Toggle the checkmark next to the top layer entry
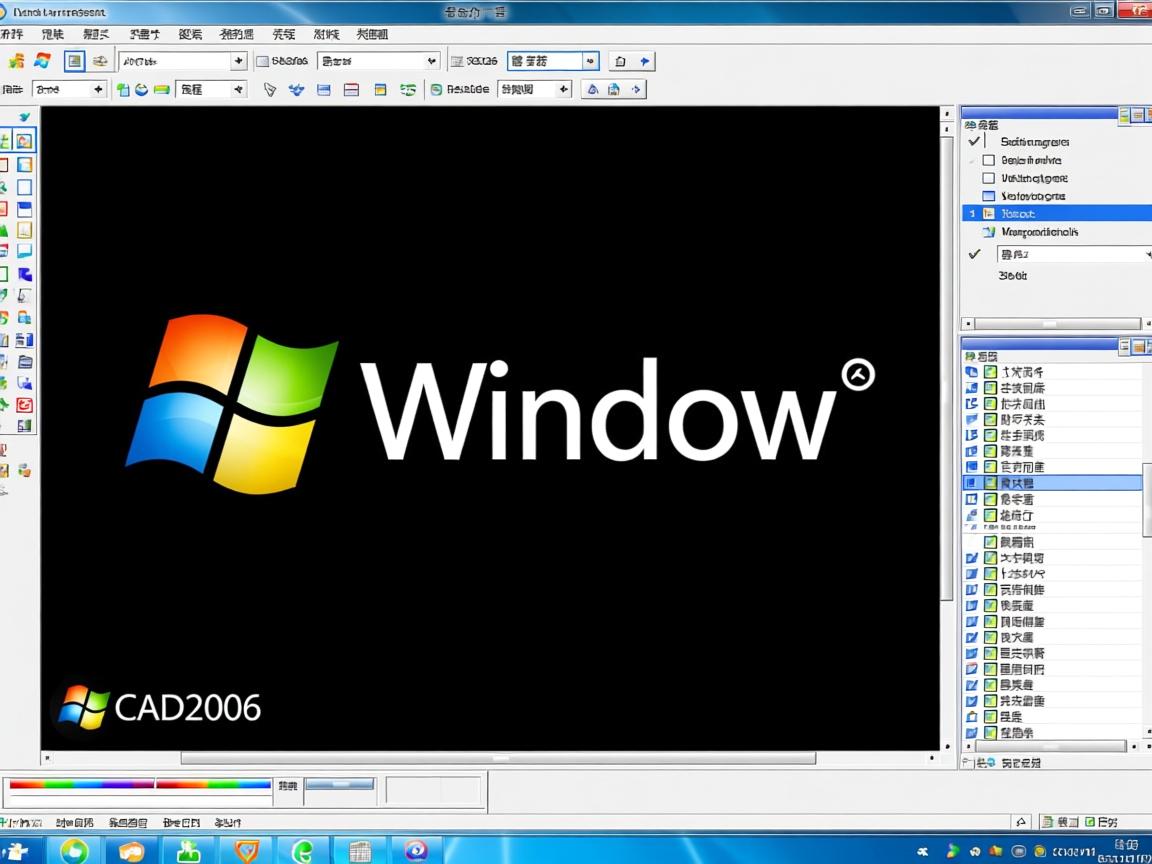This screenshot has height=864, width=1152. pos(975,141)
